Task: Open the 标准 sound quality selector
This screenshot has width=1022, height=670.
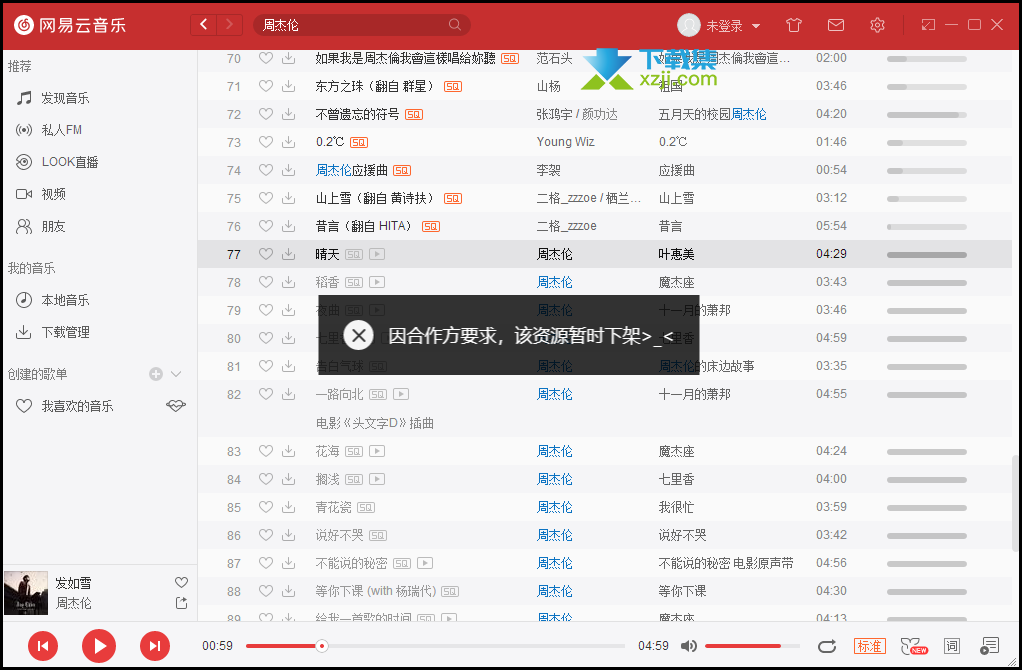Action: (869, 646)
